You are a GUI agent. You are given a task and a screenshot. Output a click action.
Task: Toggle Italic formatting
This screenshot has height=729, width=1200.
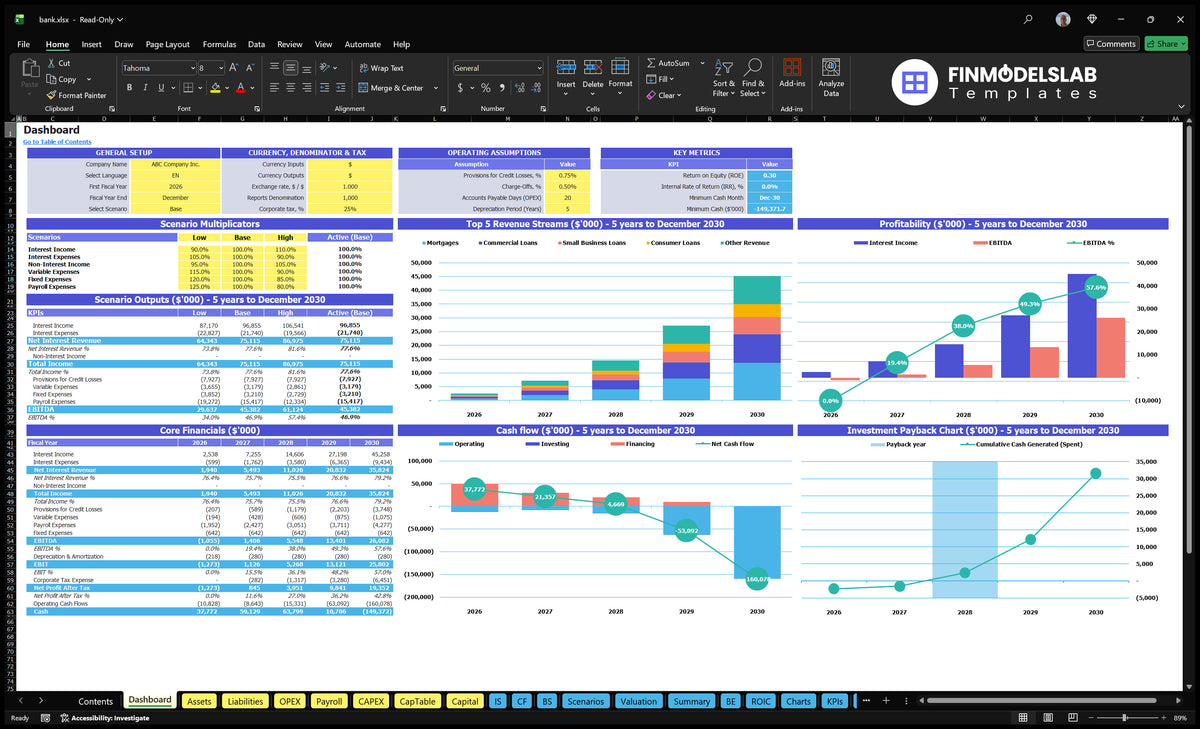pyautogui.click(x=145, y=88)
